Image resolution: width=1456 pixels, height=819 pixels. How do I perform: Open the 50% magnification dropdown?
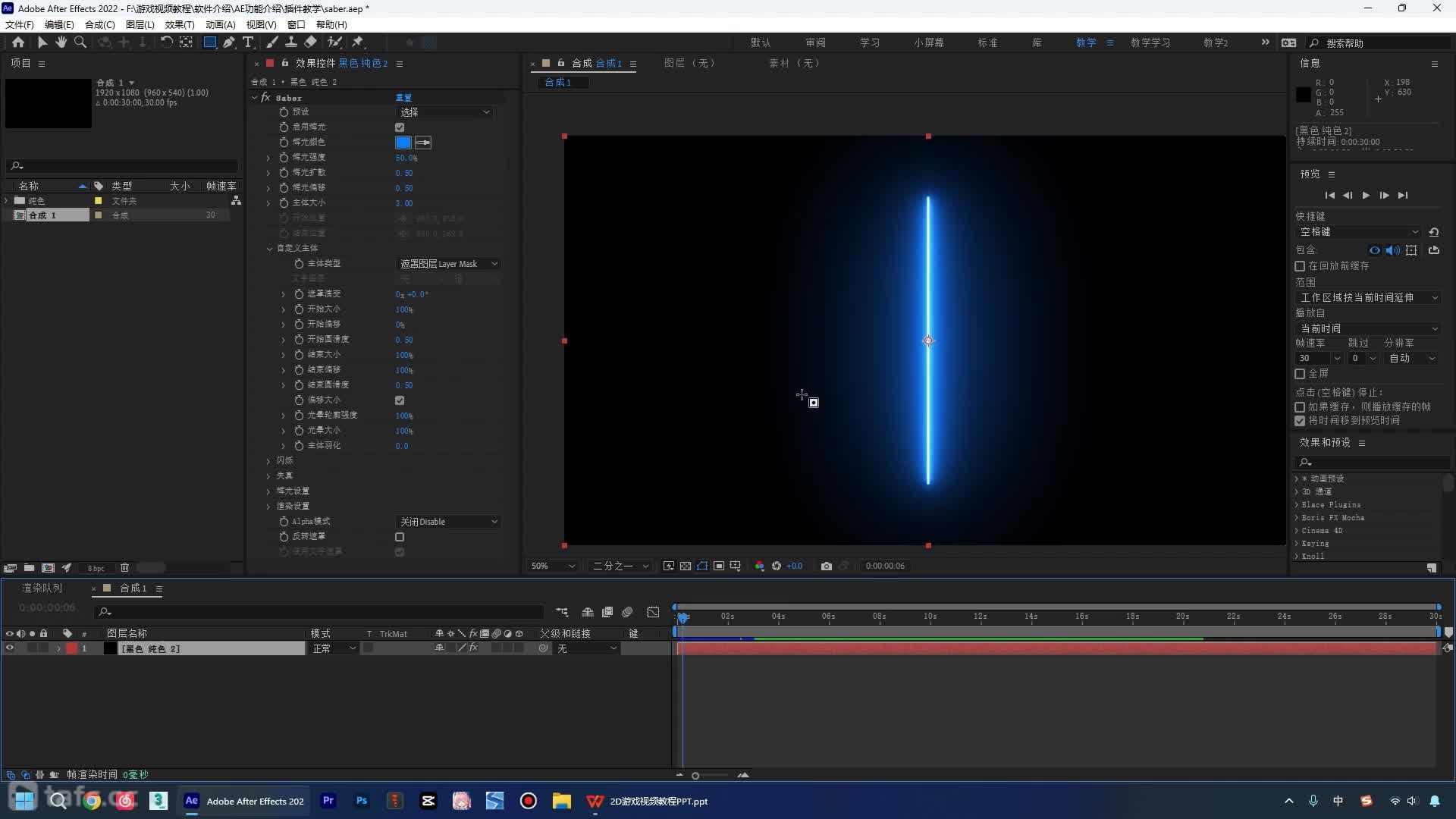[553, 566]
